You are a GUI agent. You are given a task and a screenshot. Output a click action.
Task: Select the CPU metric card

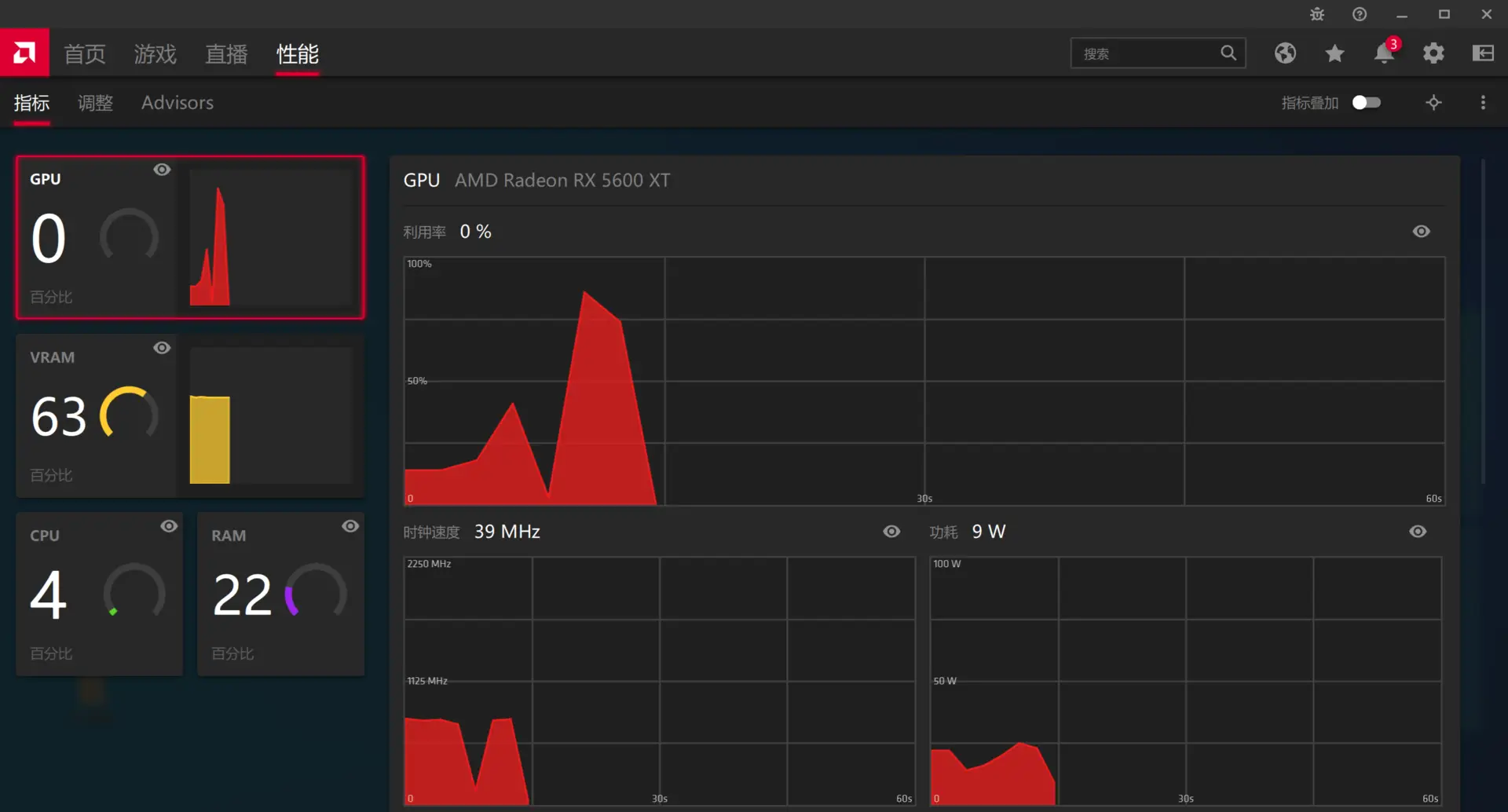(x=100, y=594)
